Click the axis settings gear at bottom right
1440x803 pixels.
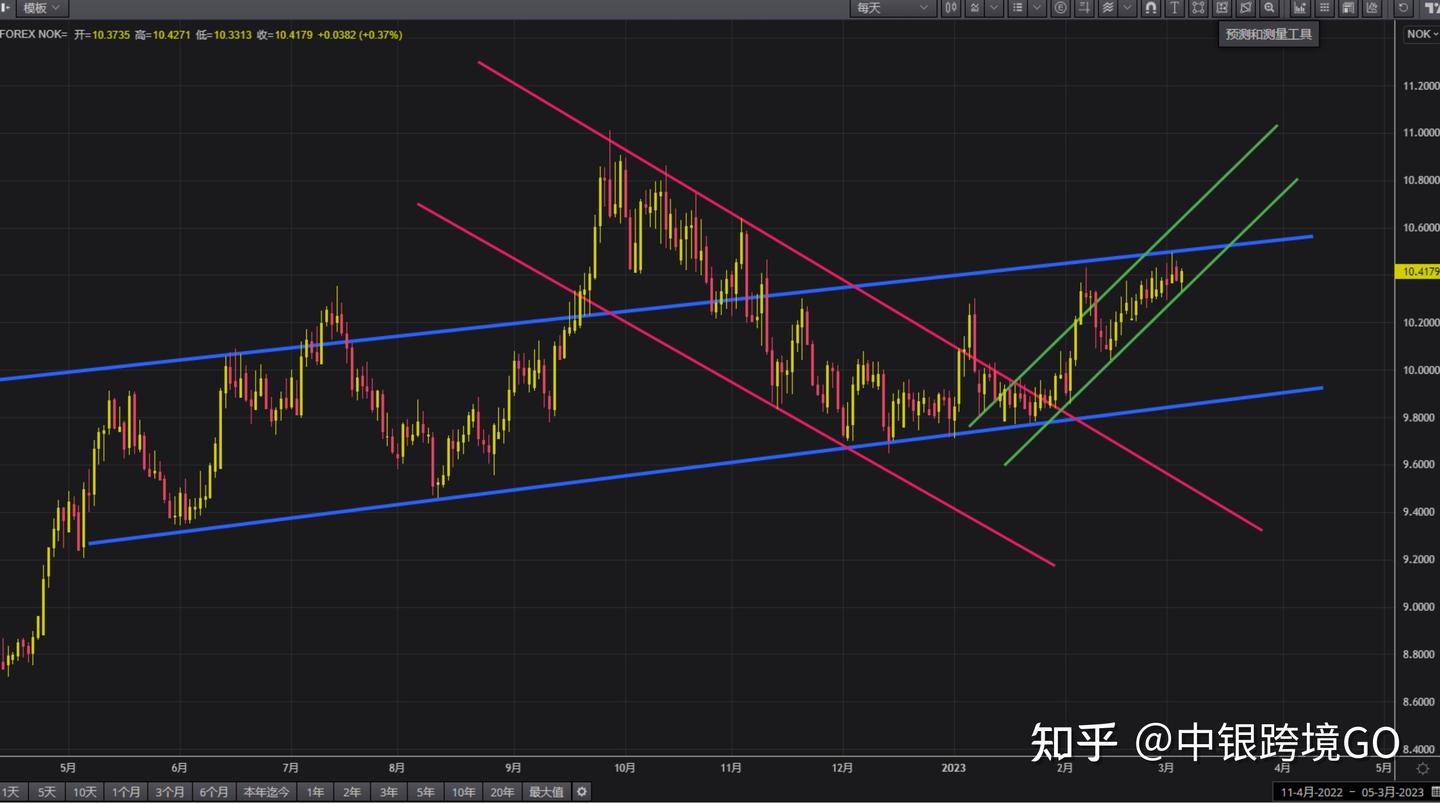pos(1423,769)
